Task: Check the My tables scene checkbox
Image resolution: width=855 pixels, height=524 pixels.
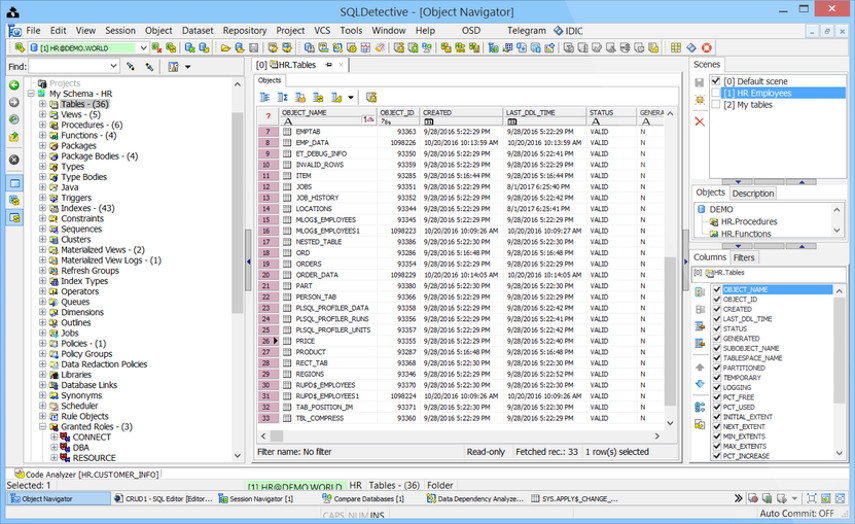Action: click(716, 105)
